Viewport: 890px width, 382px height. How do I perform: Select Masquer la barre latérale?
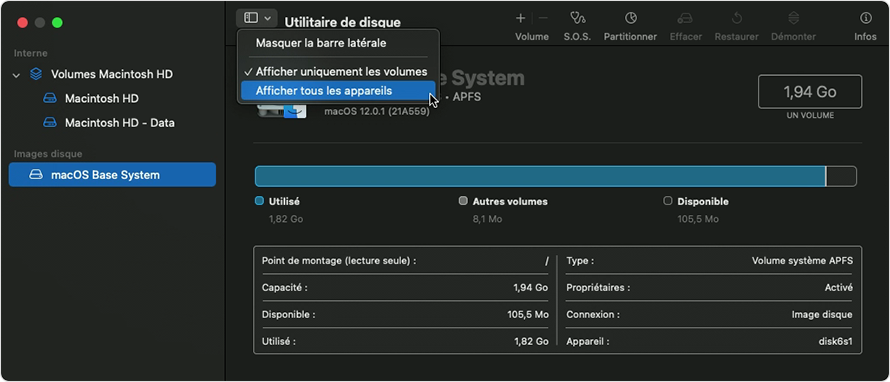[x=321, y=43]
